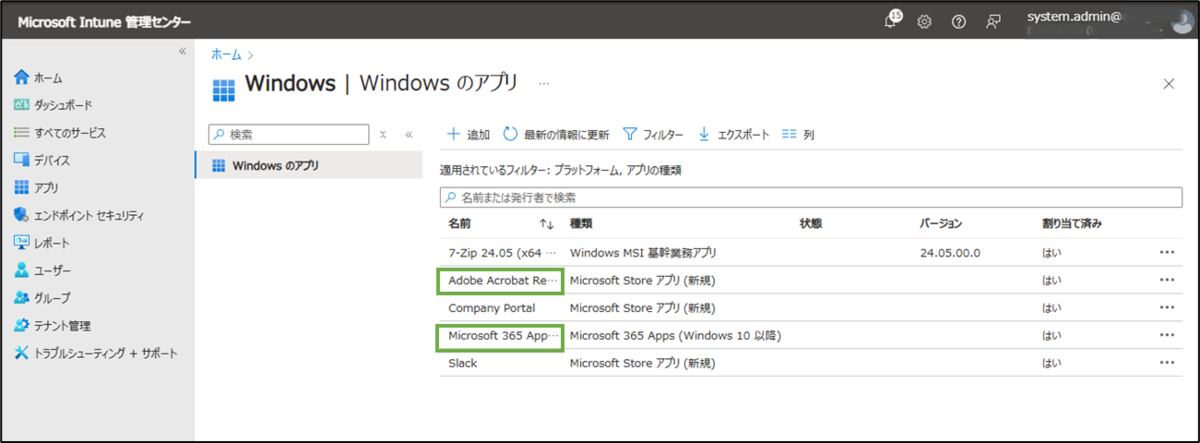Open the ellipsis menu for 7-Zip row
The width and height of the screenshot is (1200, 443).
coord(1167,253)
